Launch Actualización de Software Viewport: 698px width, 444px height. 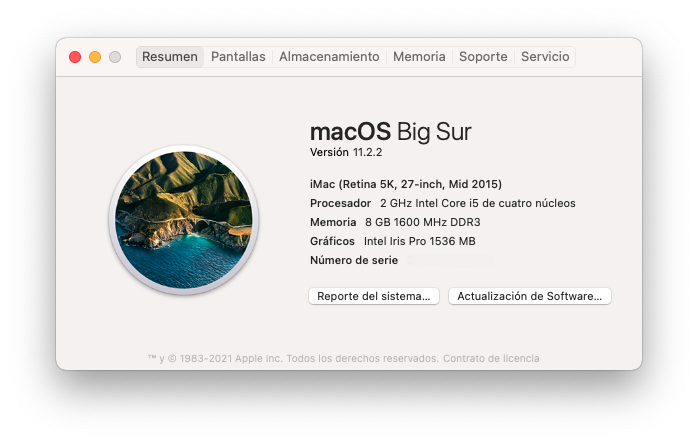coord(530,296)
